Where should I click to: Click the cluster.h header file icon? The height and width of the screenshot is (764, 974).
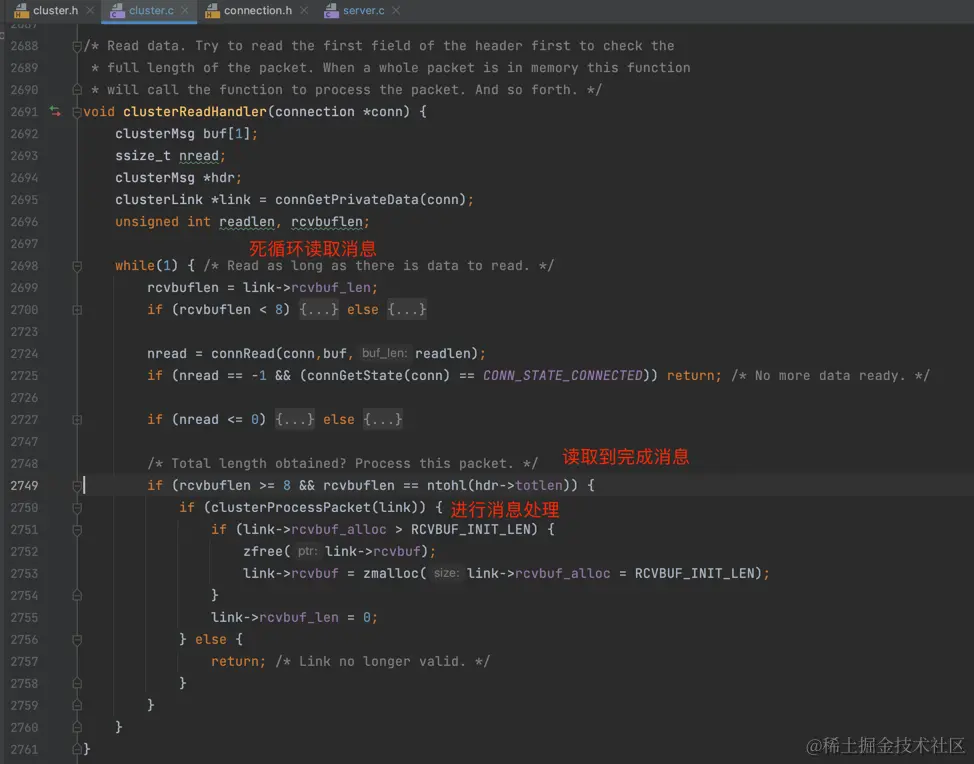[21, 11]
